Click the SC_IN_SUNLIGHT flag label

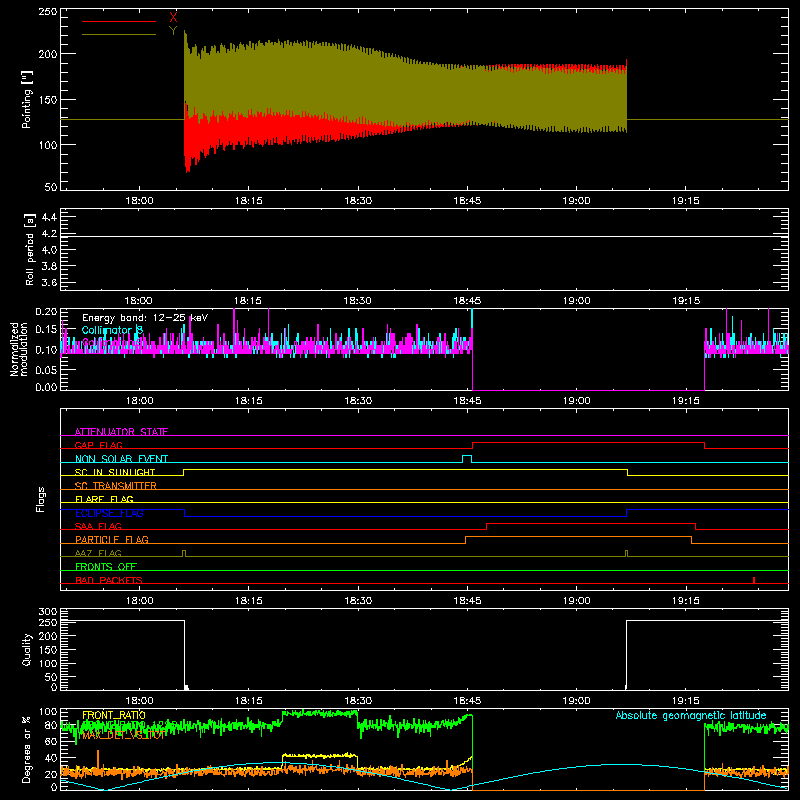pyautogui.click(x=115, y=472)
